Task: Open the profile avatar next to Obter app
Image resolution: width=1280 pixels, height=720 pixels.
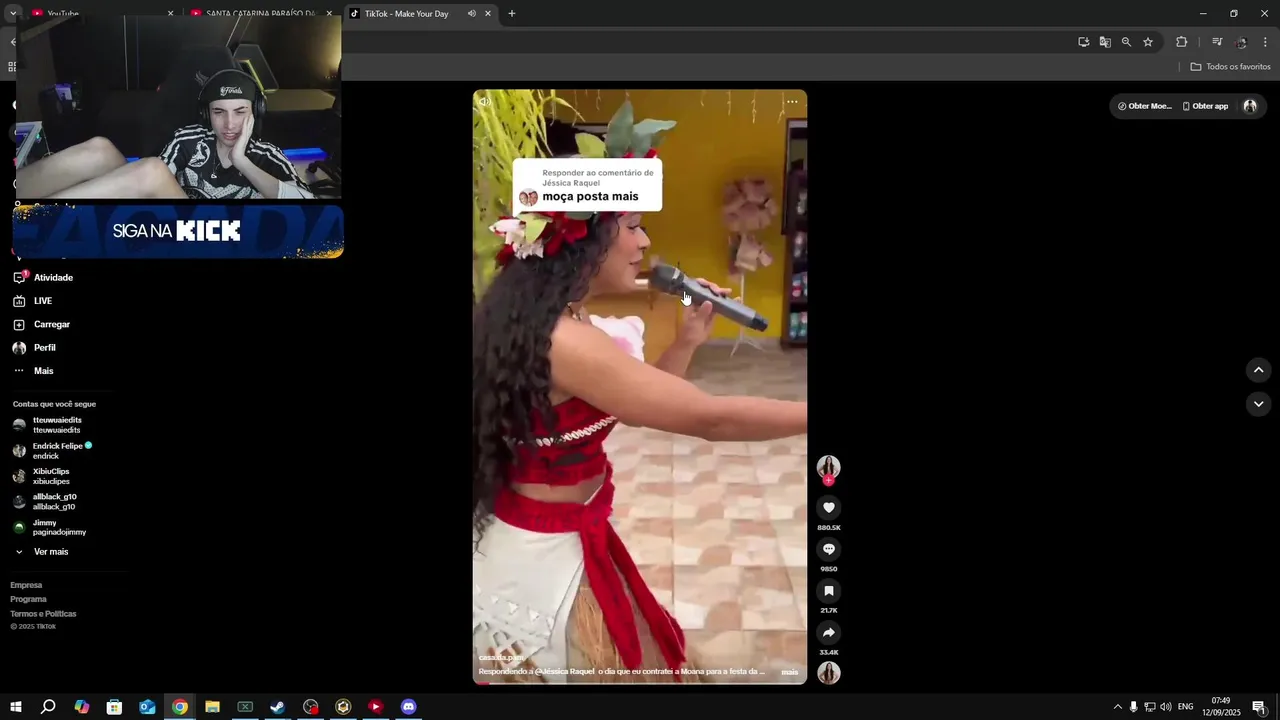Action: tap(1250, 106)
